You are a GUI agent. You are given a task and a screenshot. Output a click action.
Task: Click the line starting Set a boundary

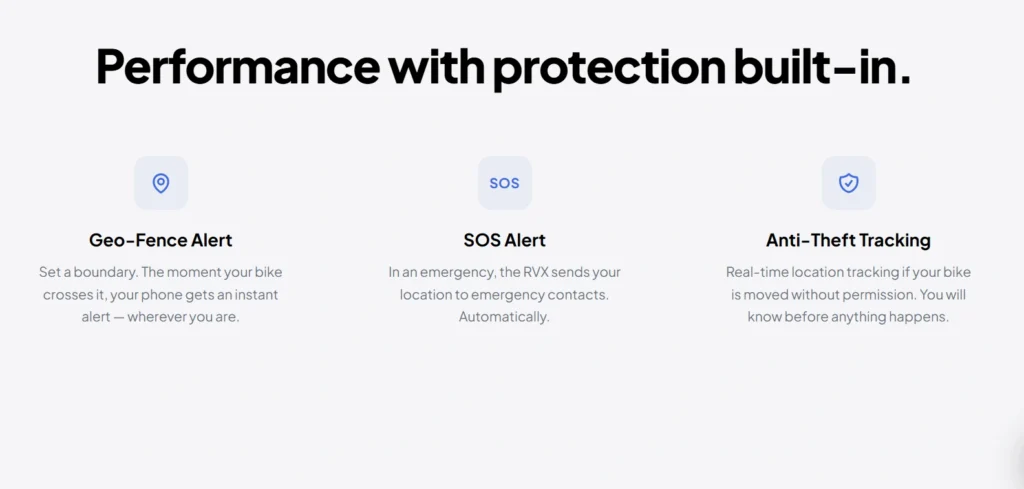(161, 272)
